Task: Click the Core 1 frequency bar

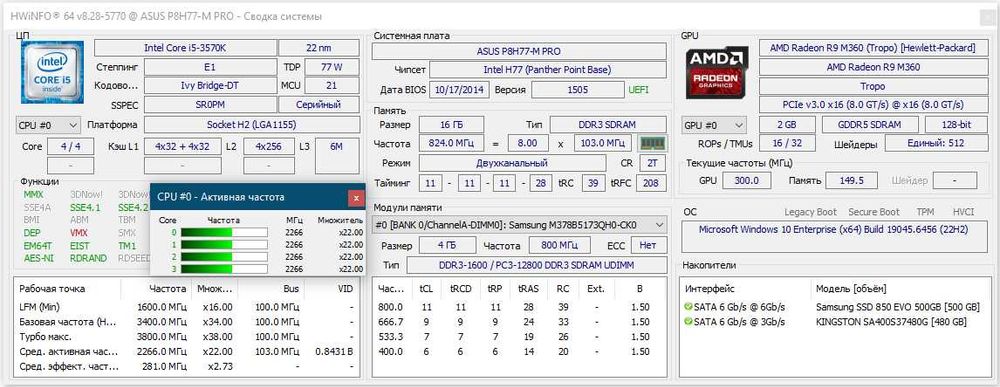Action: coord(224,245)
